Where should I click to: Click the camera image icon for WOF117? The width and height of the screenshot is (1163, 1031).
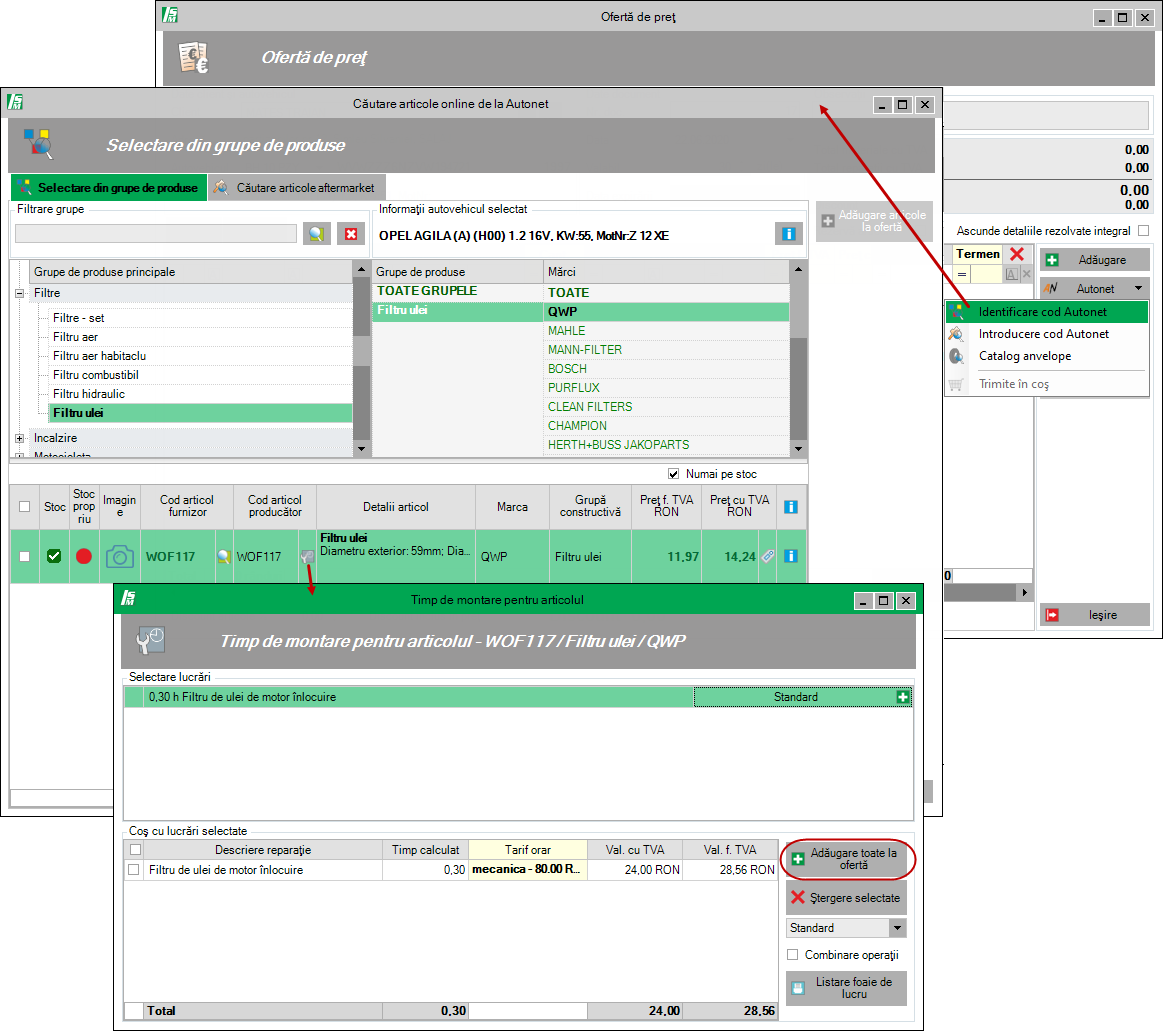click(119, 556)
